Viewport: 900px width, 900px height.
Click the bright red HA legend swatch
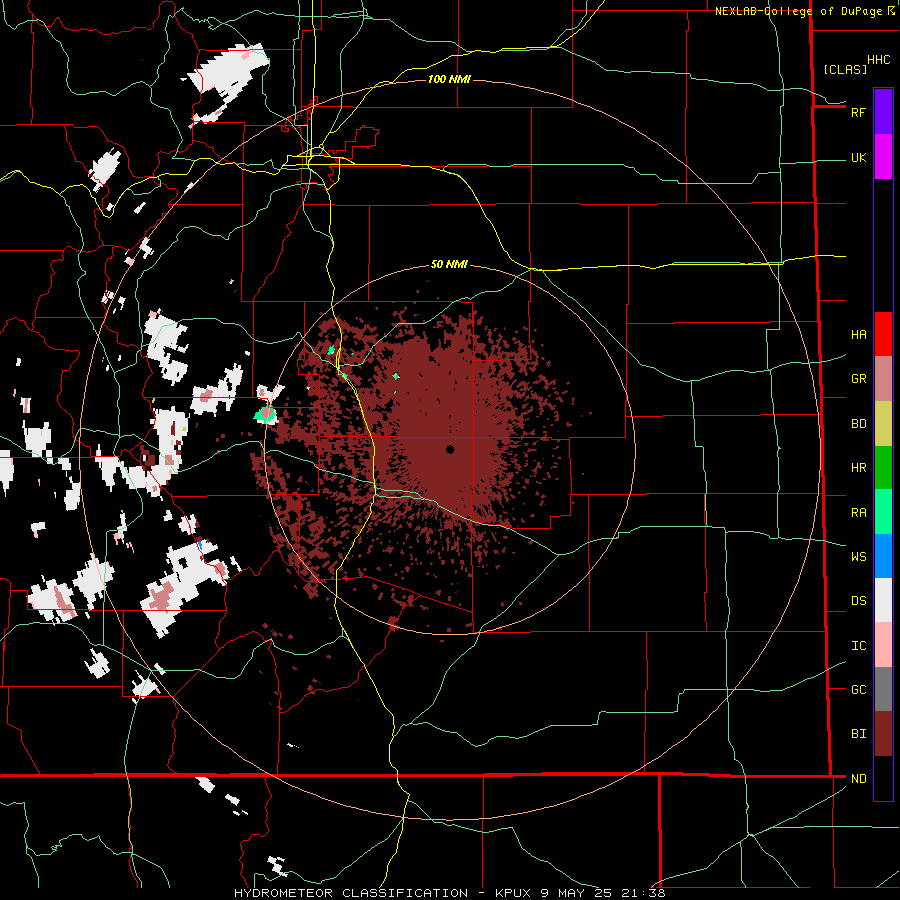tap(883, 334)
